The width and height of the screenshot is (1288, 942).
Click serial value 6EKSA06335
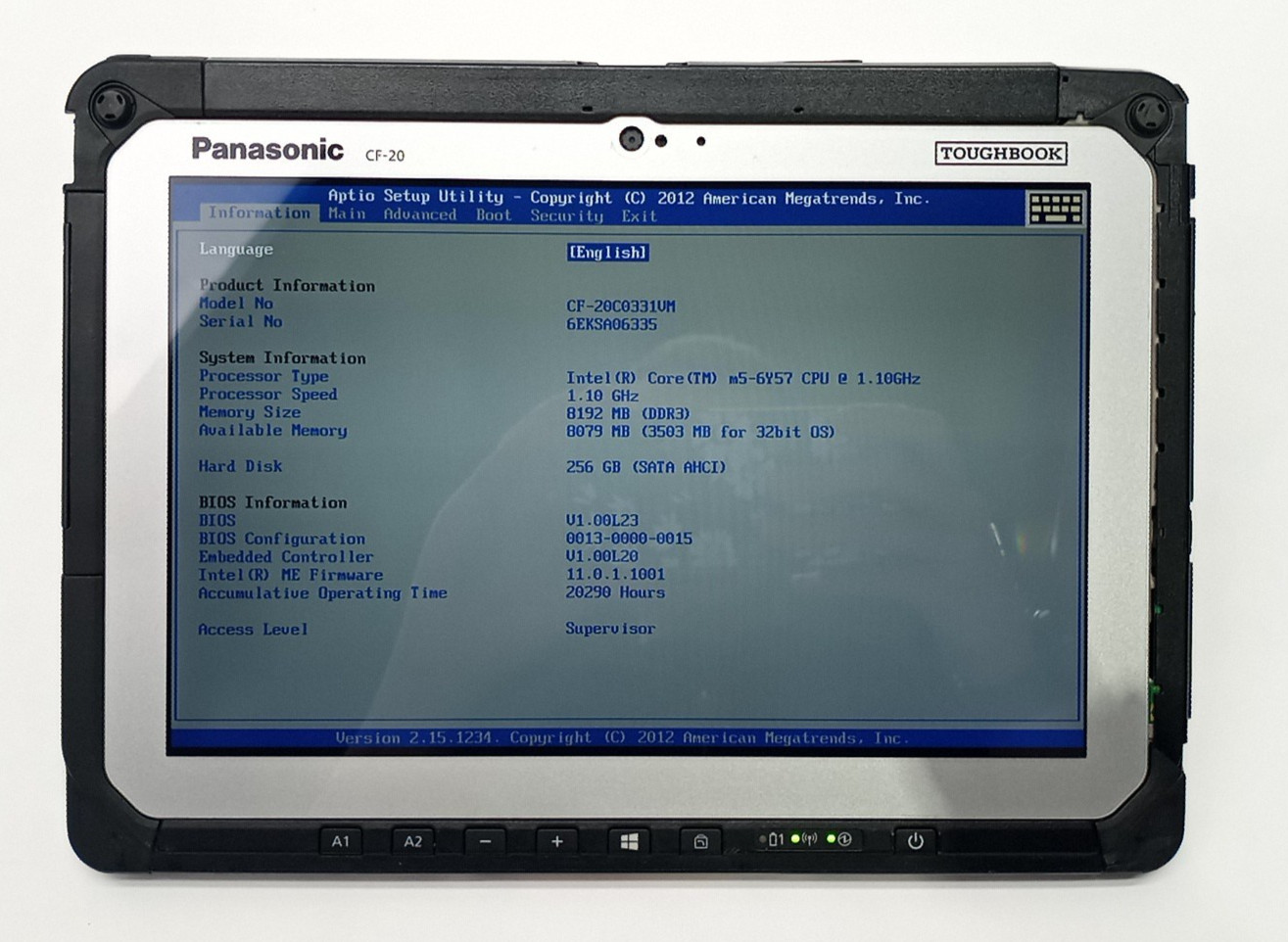click(x=611, y=324)
